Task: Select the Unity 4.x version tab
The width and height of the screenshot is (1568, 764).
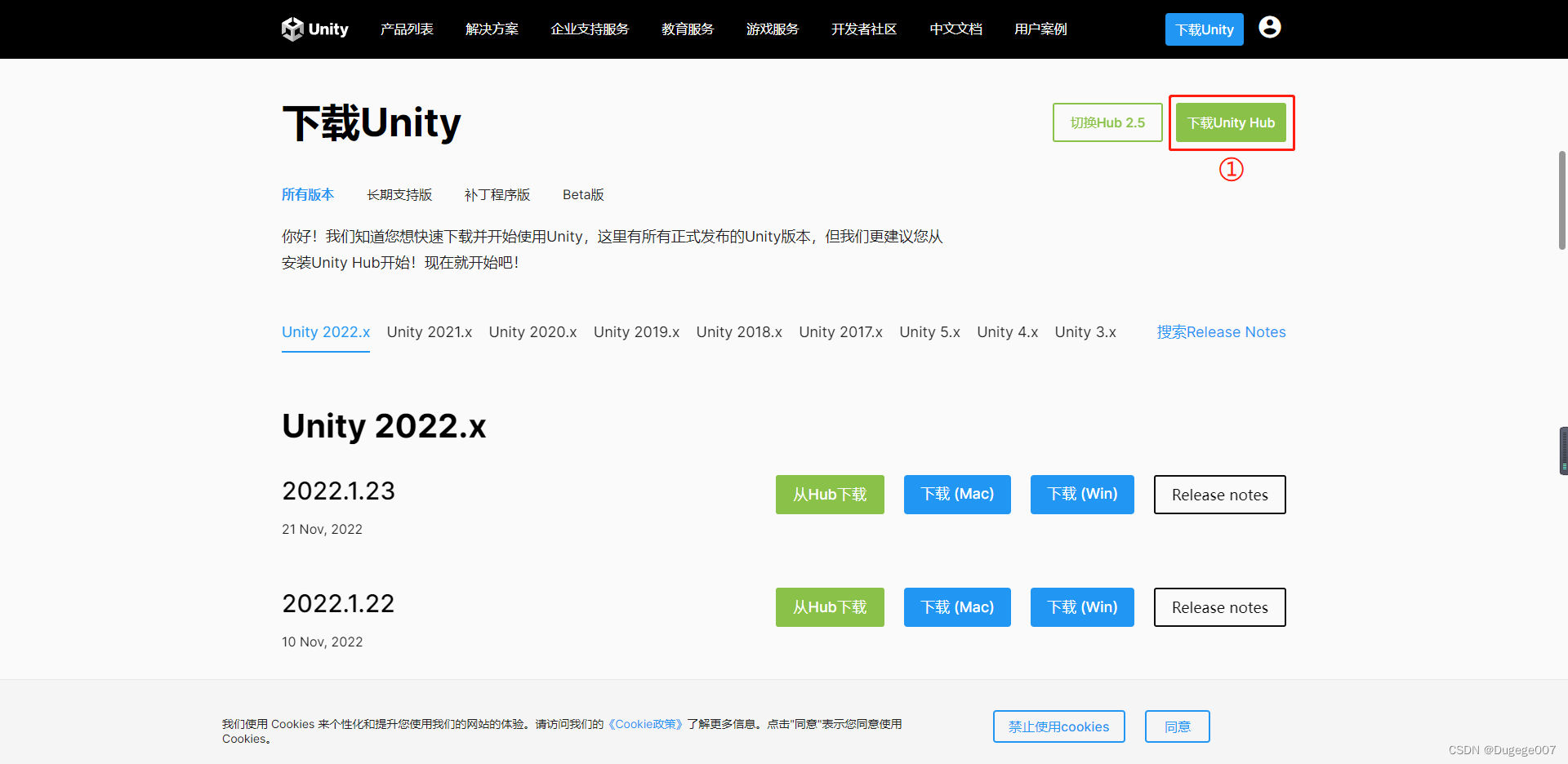Action: [1007, 332]
